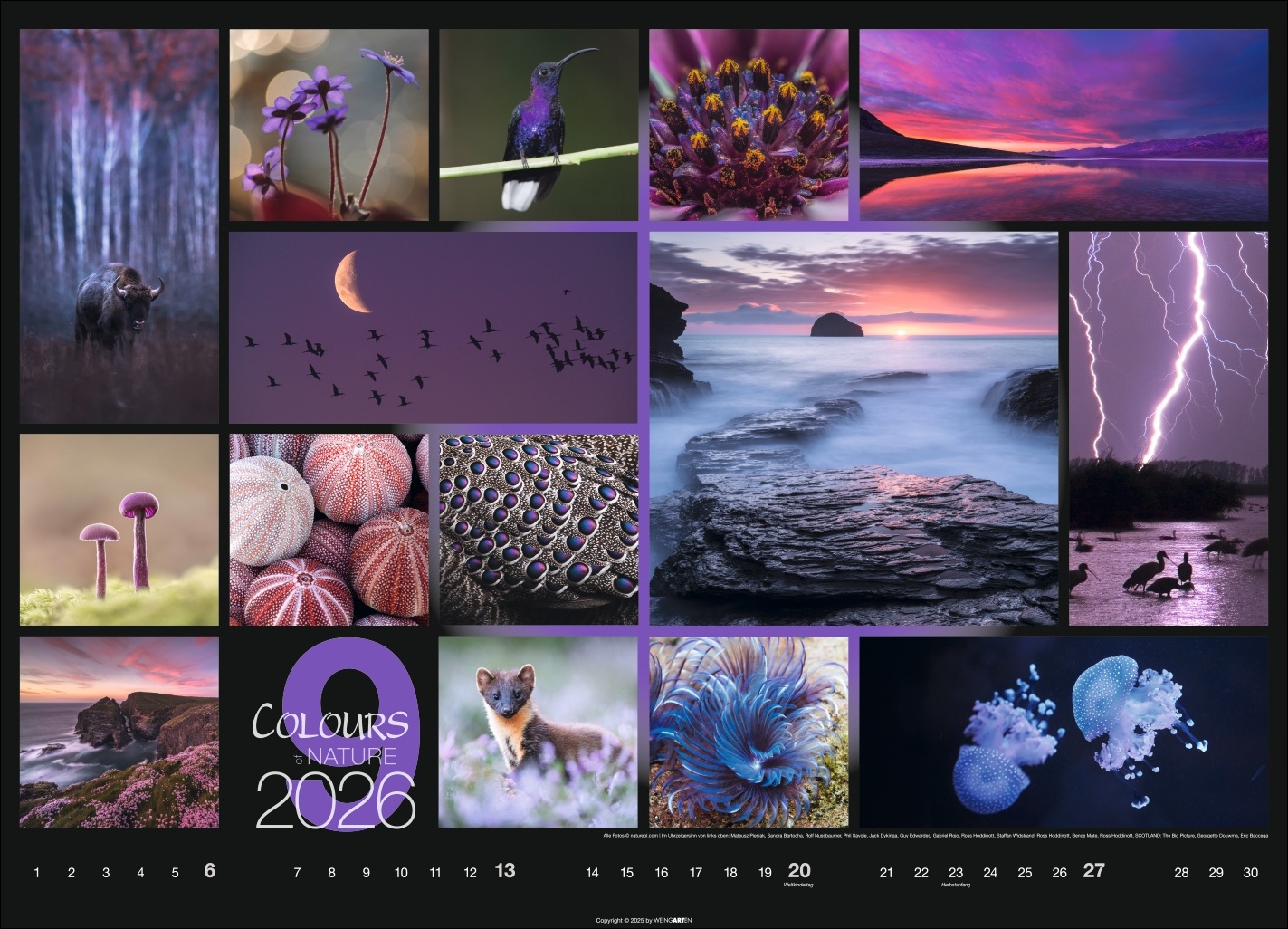This screenshot has width=1288, height=929.
Task: Click the purple hepatica flowers photo
Action: (329, 125)
